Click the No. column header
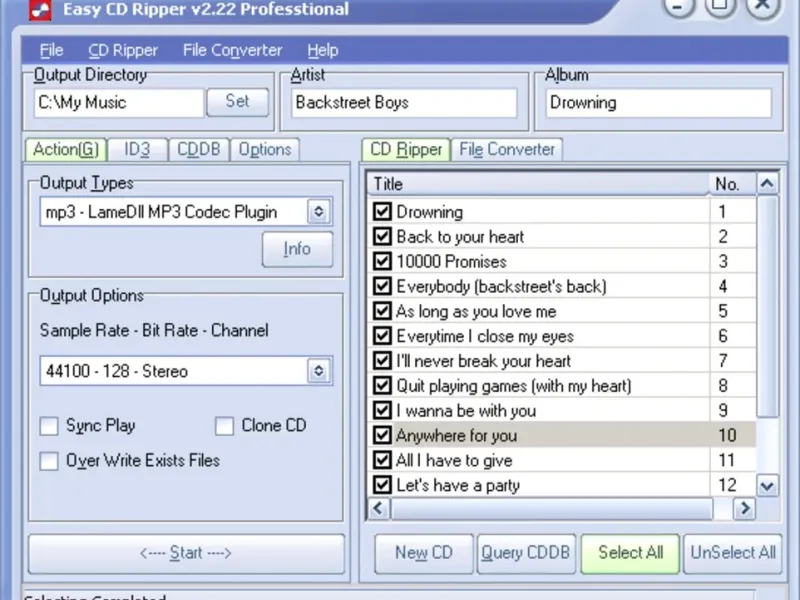The height and width of the screenshot is (600, 800). (x=733, y=184)
